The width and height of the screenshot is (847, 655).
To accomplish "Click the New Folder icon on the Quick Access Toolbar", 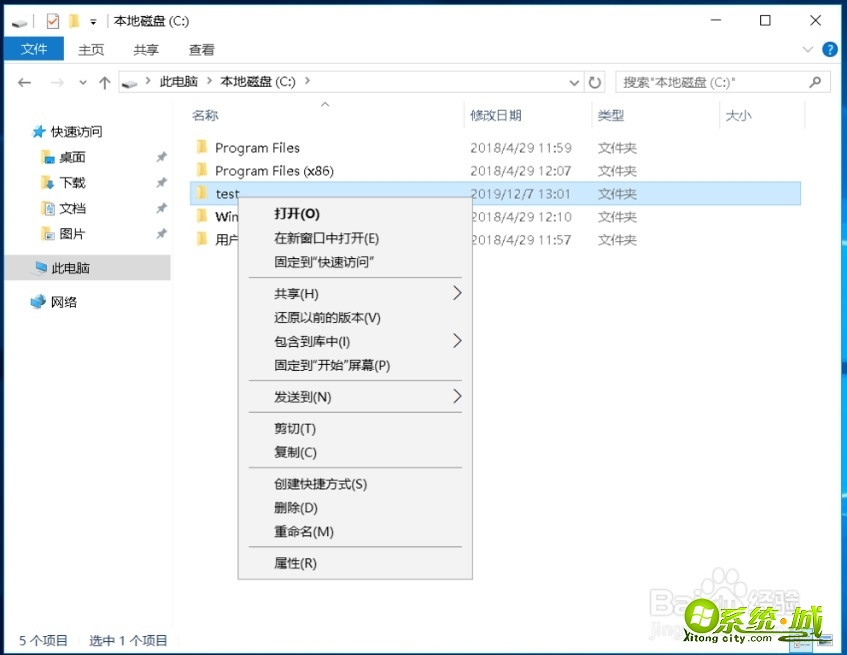I will [x=74, y=20].
